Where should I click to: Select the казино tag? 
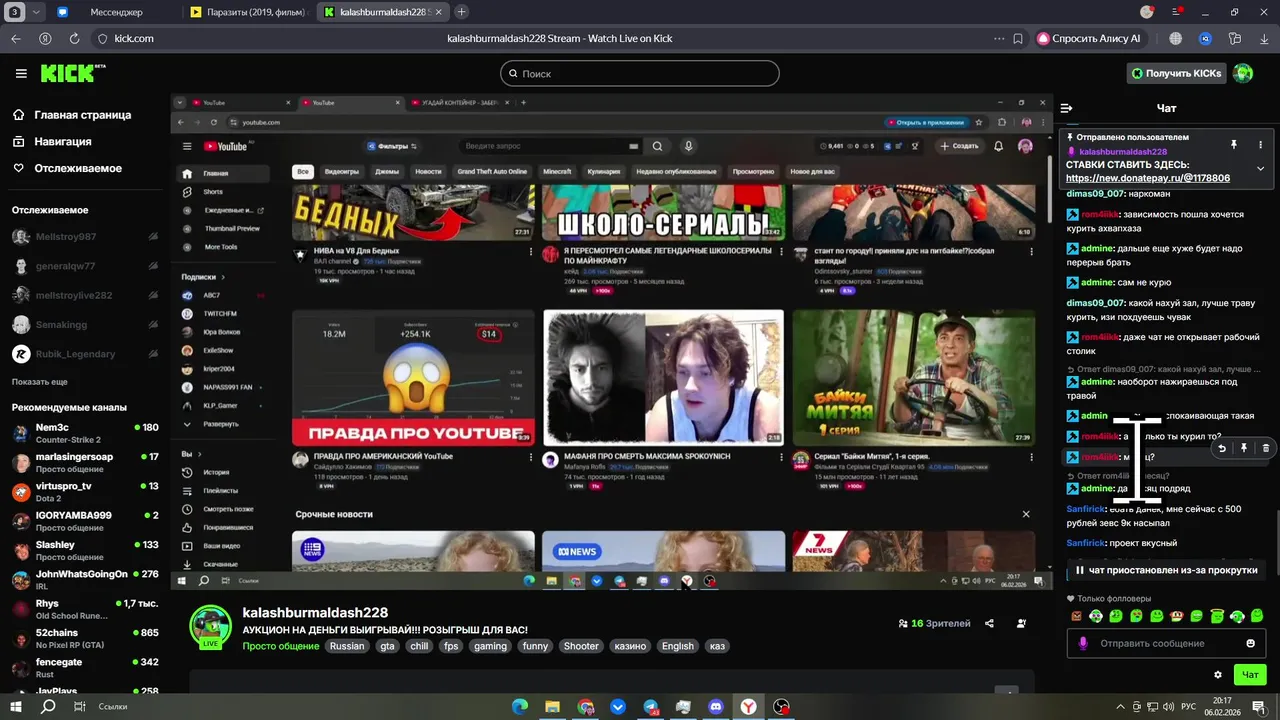(x=630, y=646)
